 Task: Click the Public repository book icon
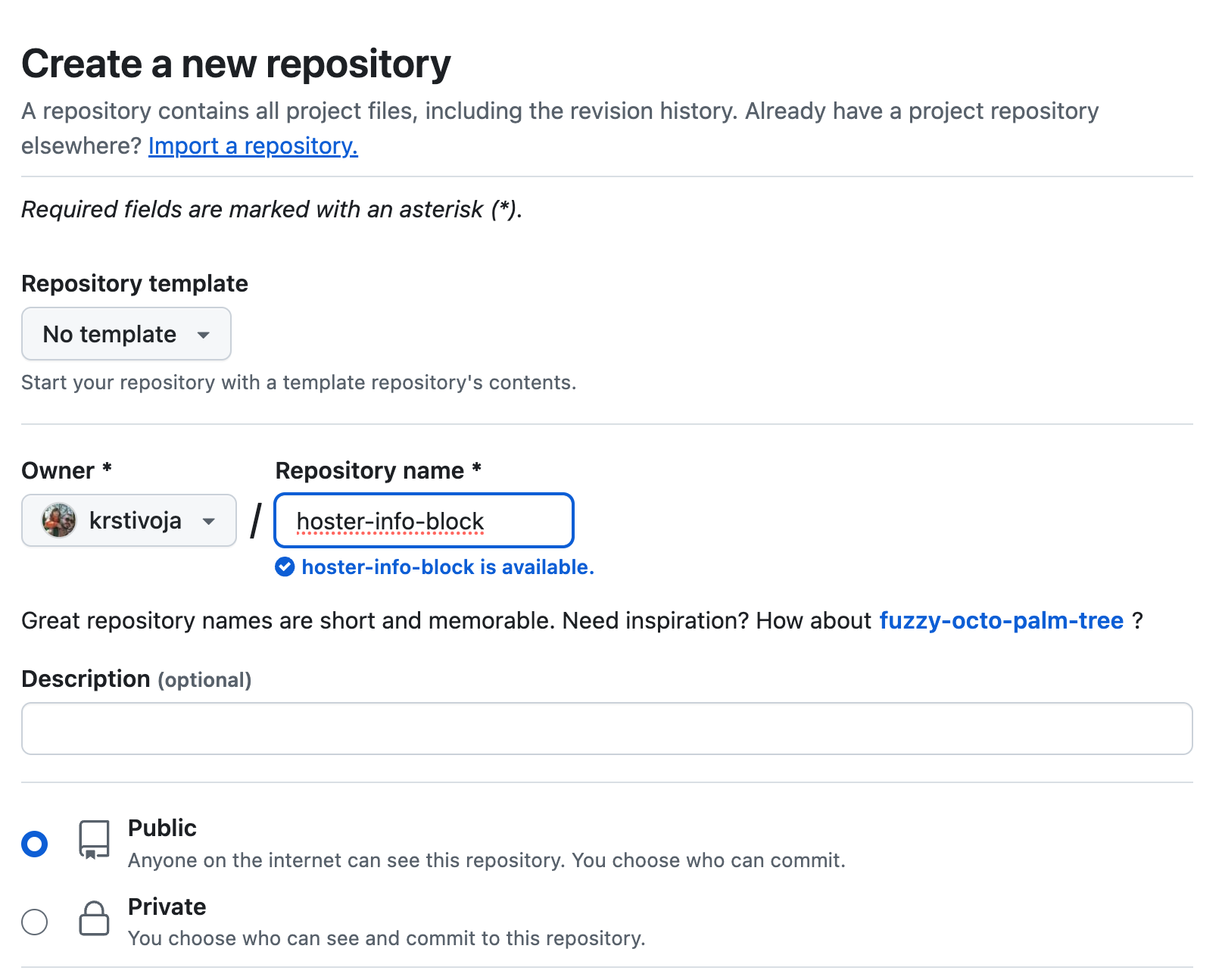pos(95,839)
